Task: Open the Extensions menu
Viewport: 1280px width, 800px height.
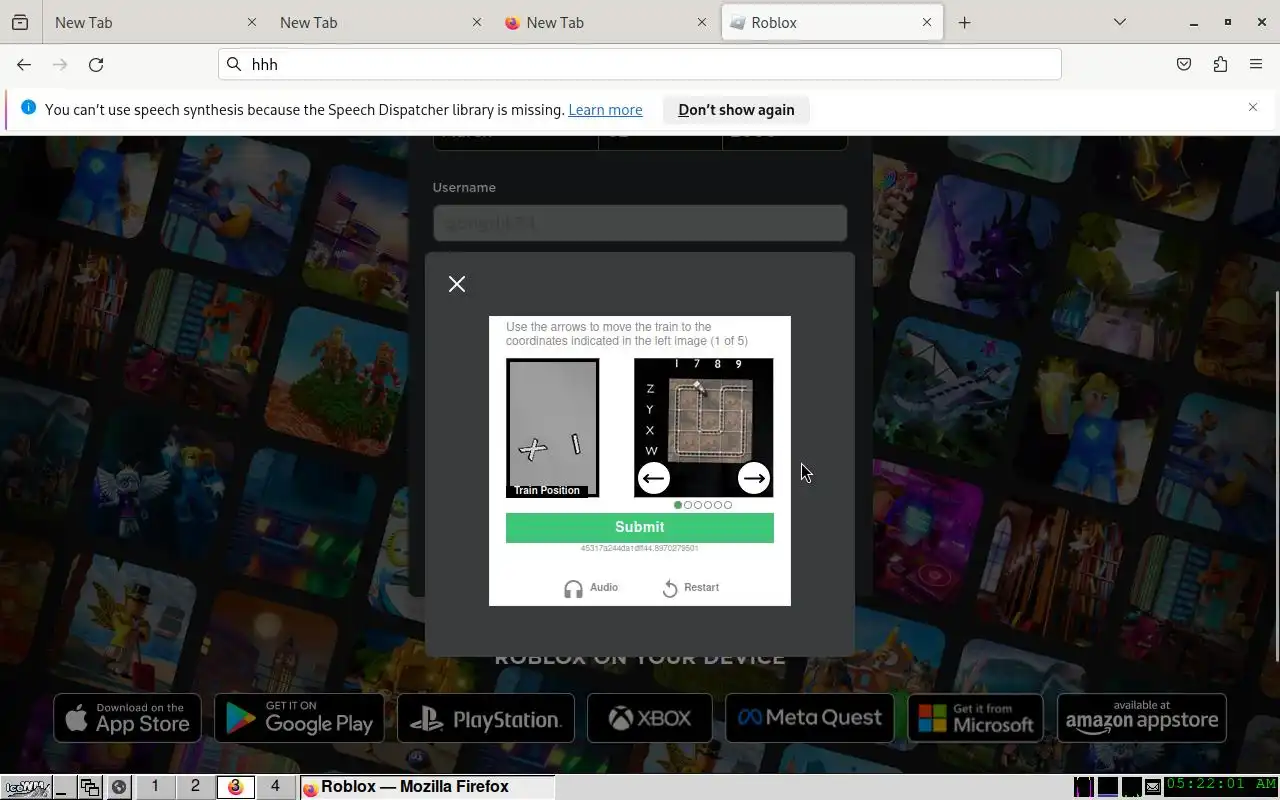Action: 1220,64
